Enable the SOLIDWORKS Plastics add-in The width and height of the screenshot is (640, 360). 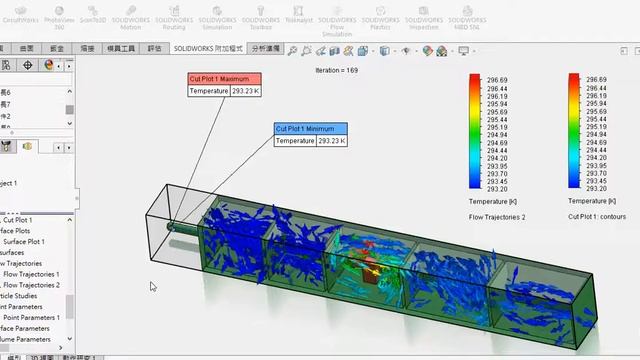(380, 18)
